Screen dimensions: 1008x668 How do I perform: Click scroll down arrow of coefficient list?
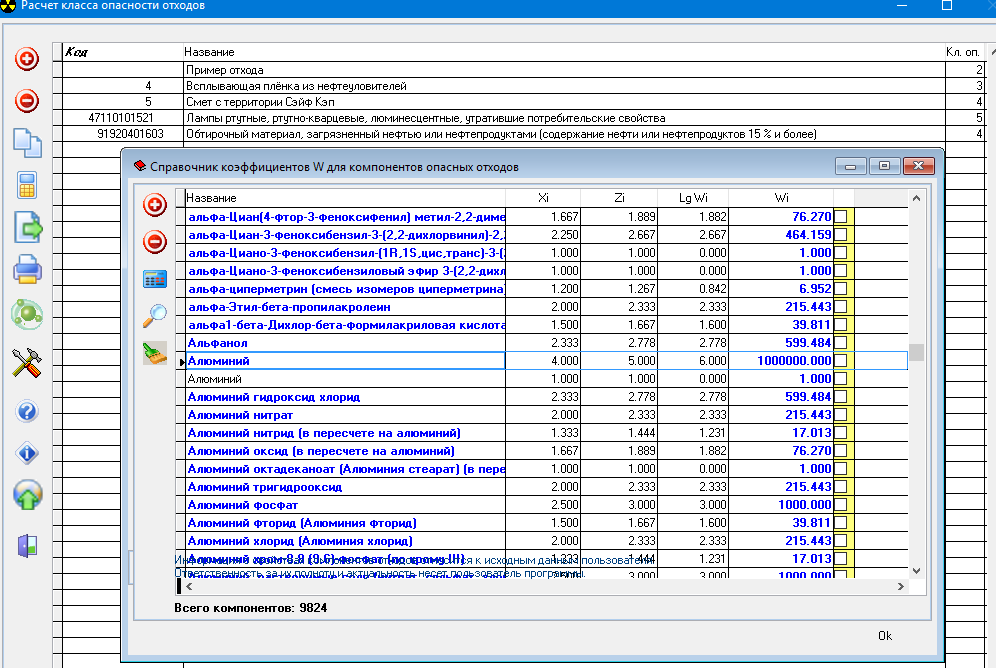coord(915,569)
